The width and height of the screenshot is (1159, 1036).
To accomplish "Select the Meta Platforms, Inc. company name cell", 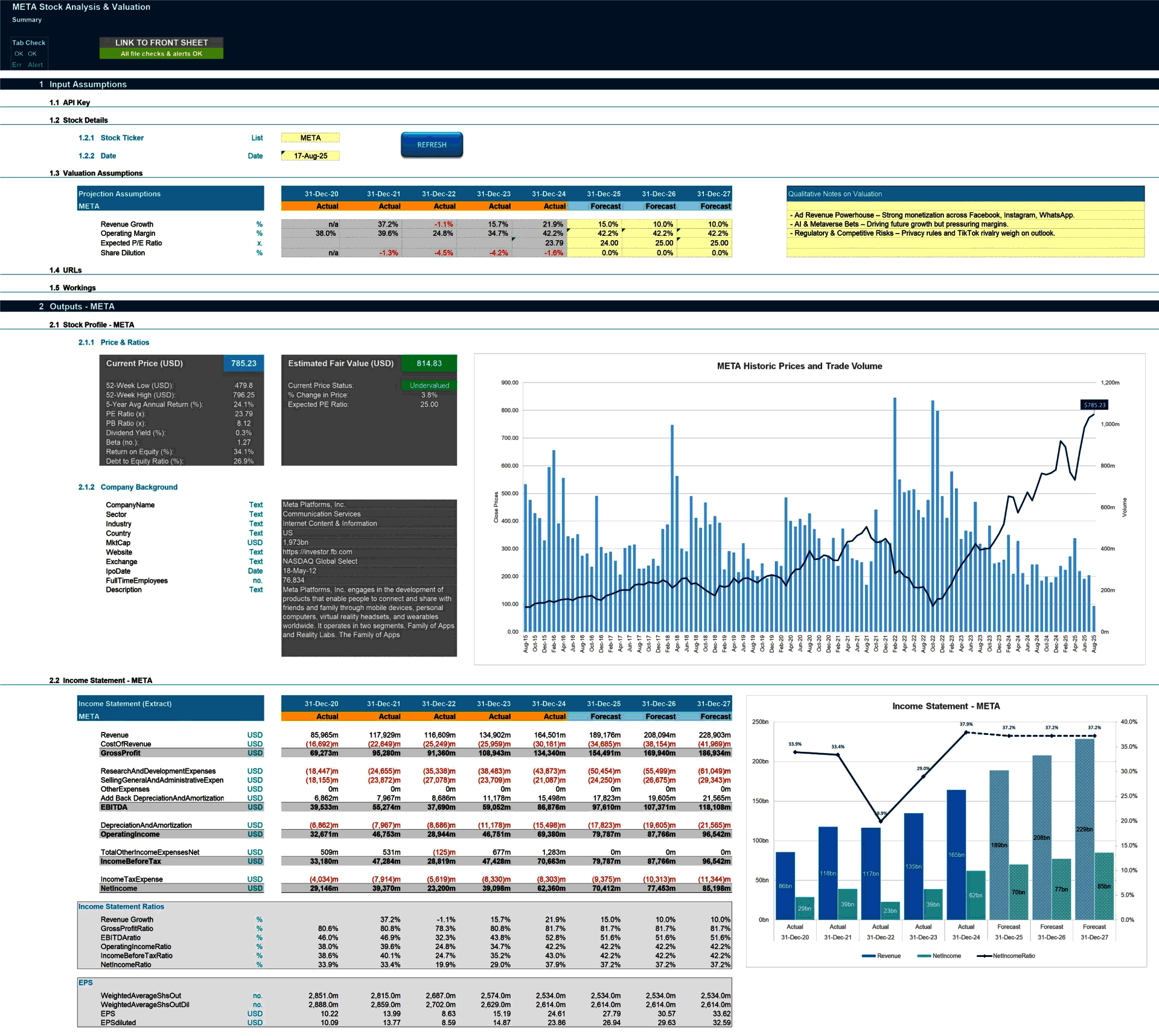I will (x=369, y=504).
